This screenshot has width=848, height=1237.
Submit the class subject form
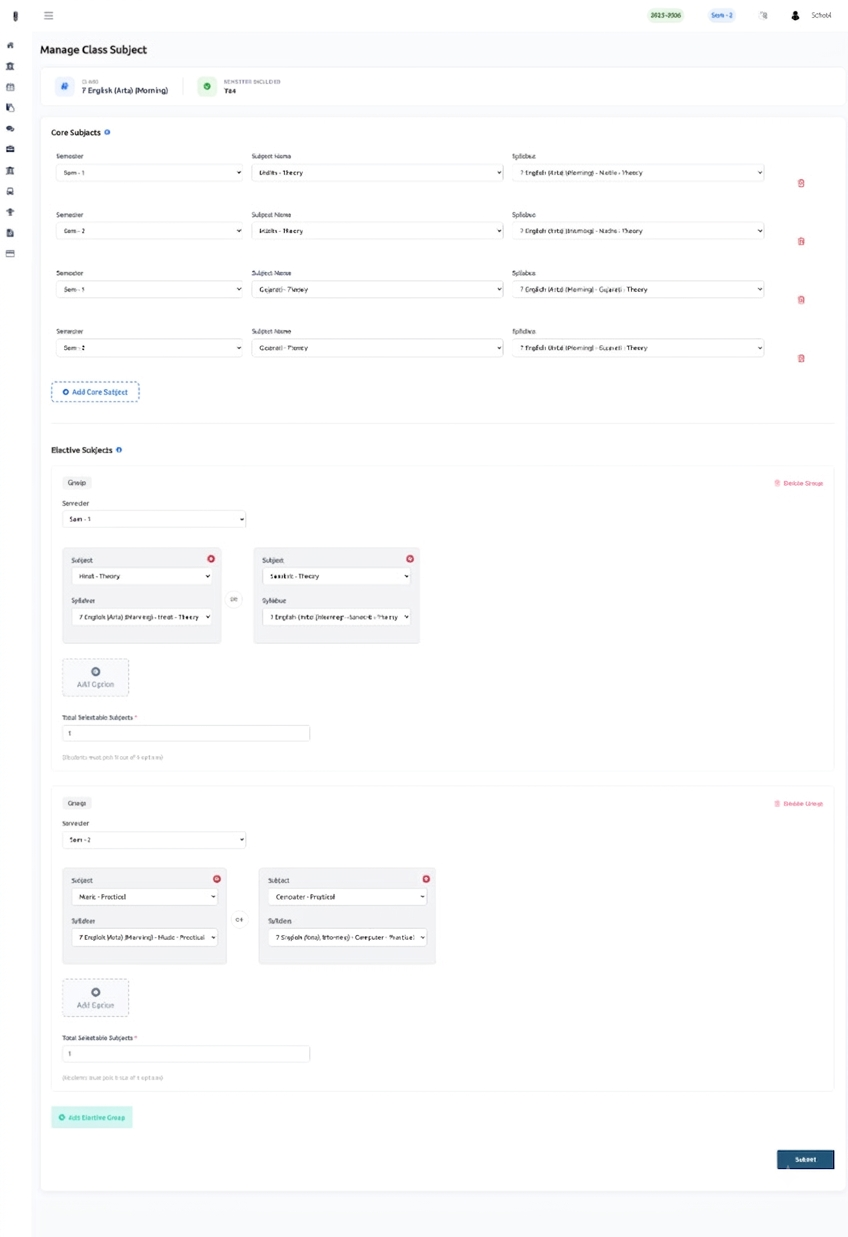point(805,1160)
